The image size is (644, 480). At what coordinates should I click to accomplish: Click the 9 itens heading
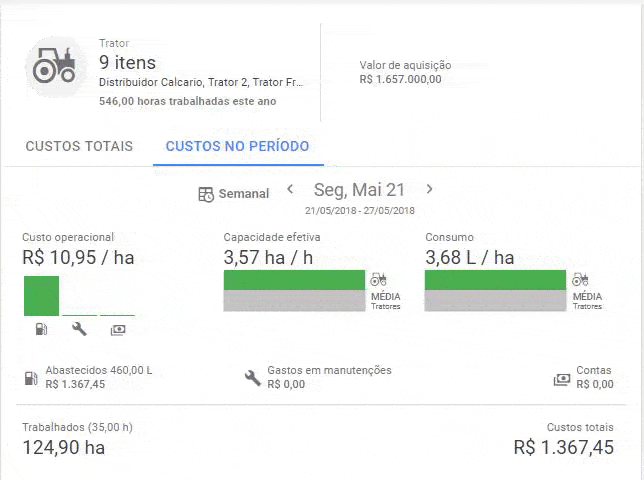tap(127, 62)
